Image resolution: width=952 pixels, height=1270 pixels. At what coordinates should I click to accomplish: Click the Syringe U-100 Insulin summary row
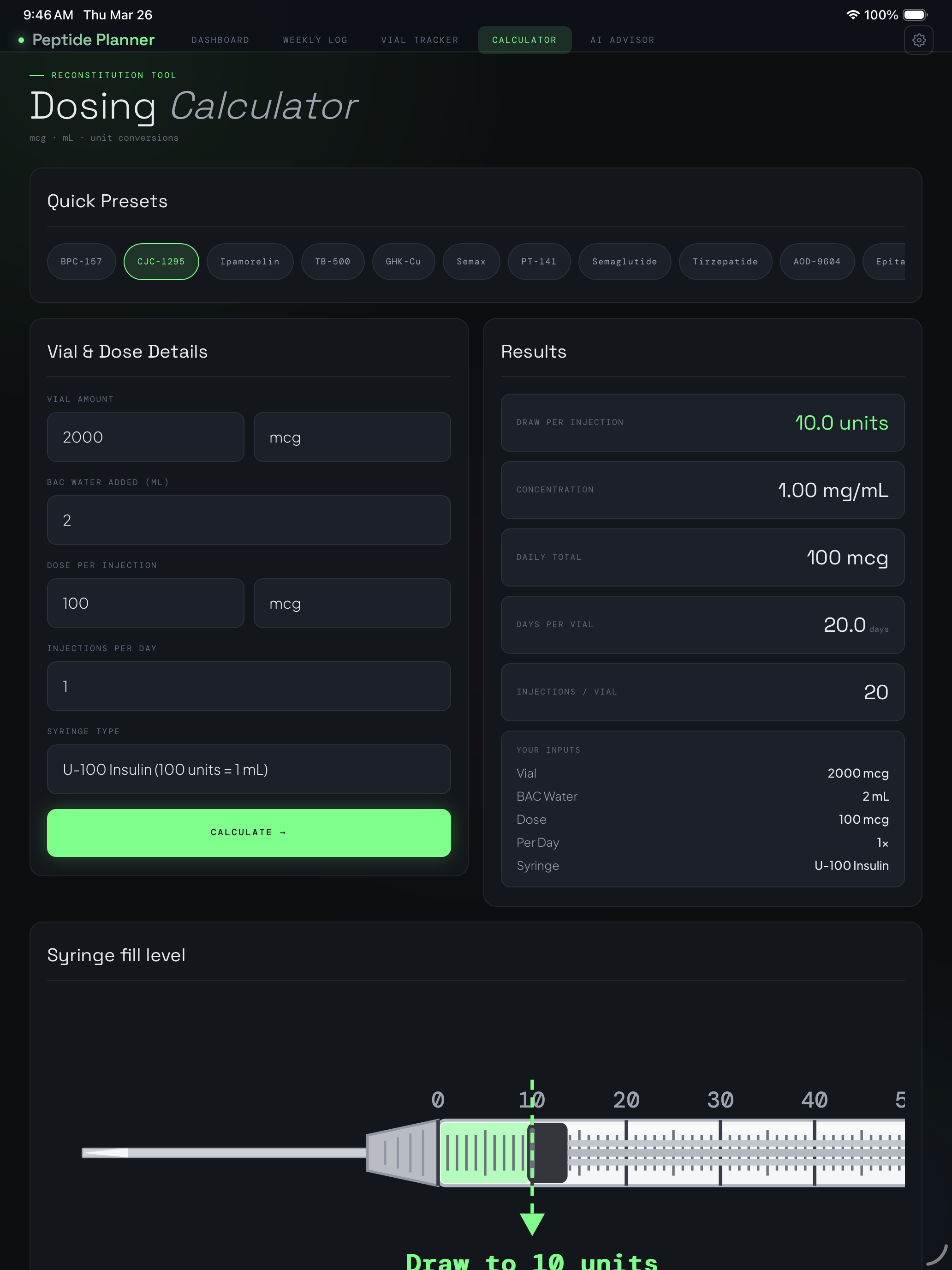[702, 866]
